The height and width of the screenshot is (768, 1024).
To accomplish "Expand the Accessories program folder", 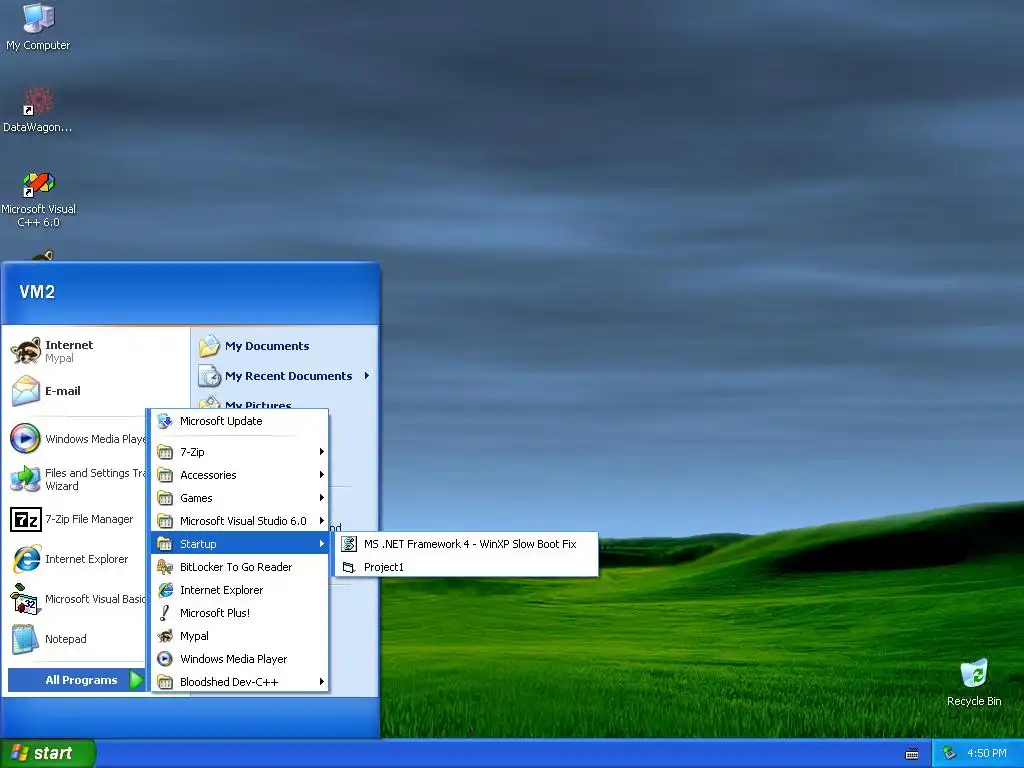I will click(x=240, y=475).
